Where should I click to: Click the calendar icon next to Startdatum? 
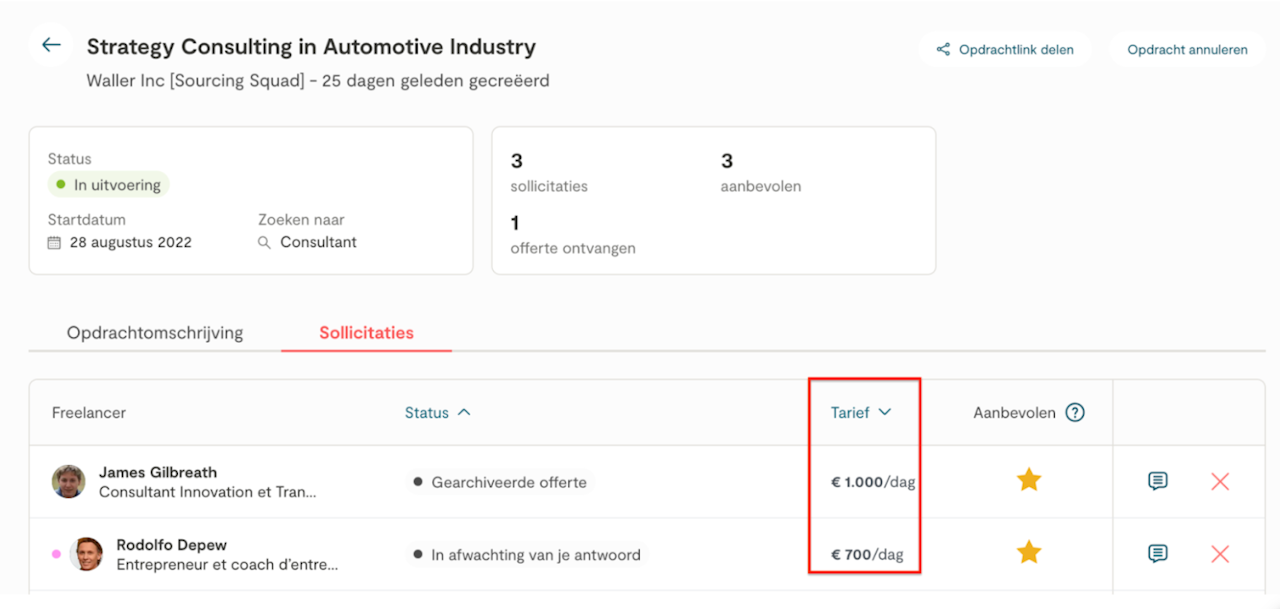click(55, 242)
